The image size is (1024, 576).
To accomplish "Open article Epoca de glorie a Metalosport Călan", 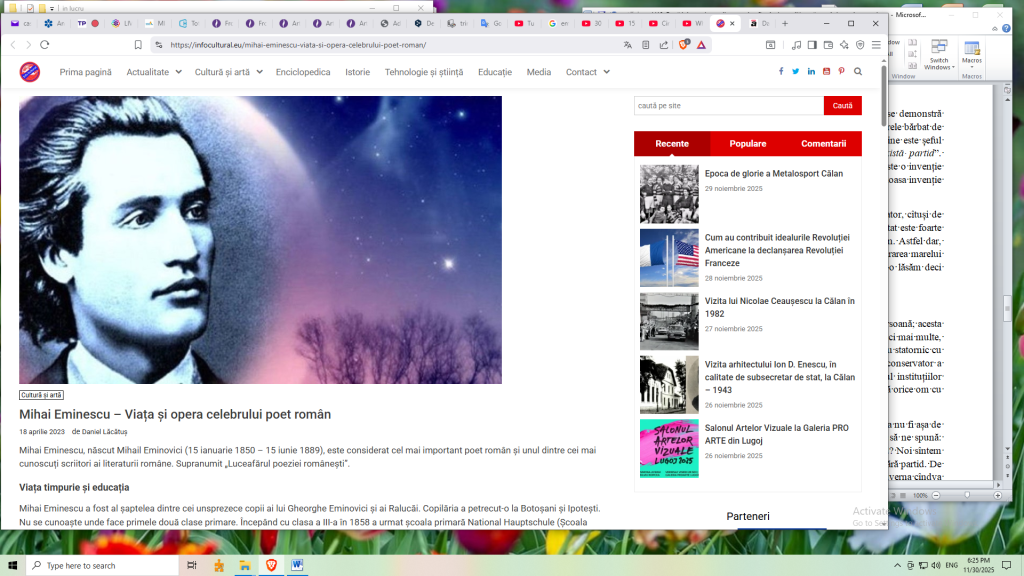I will pyautogui.click(x=774, y=174).
